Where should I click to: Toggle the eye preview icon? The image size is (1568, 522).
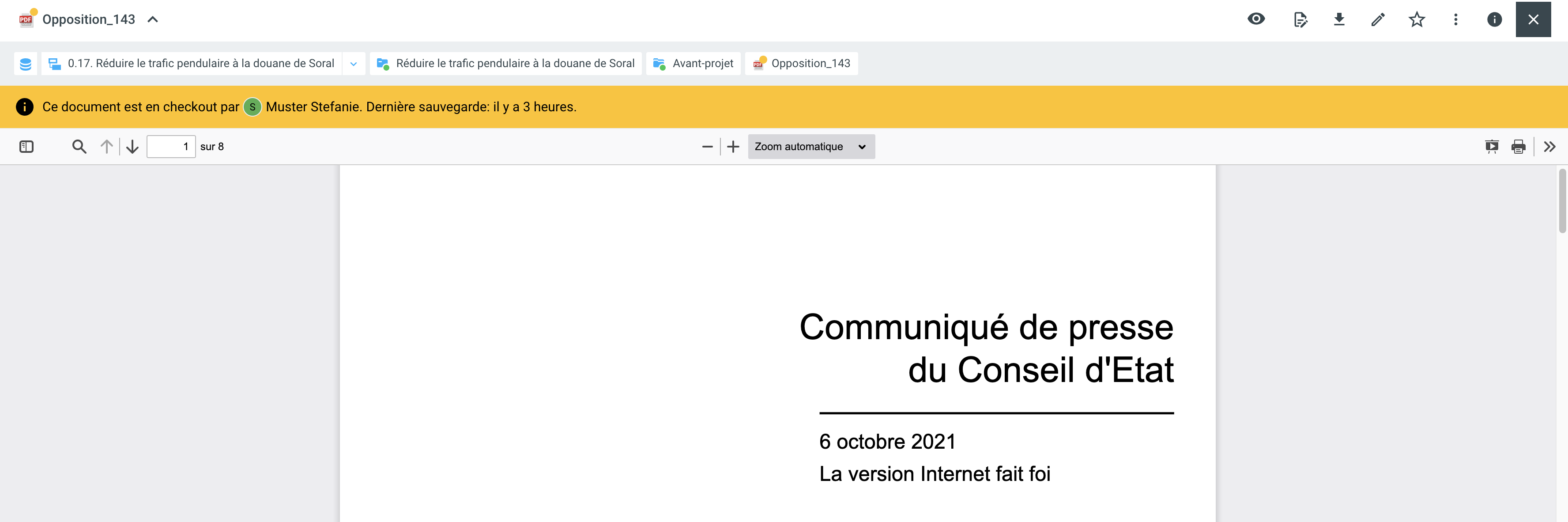[x=1256, y=19]
